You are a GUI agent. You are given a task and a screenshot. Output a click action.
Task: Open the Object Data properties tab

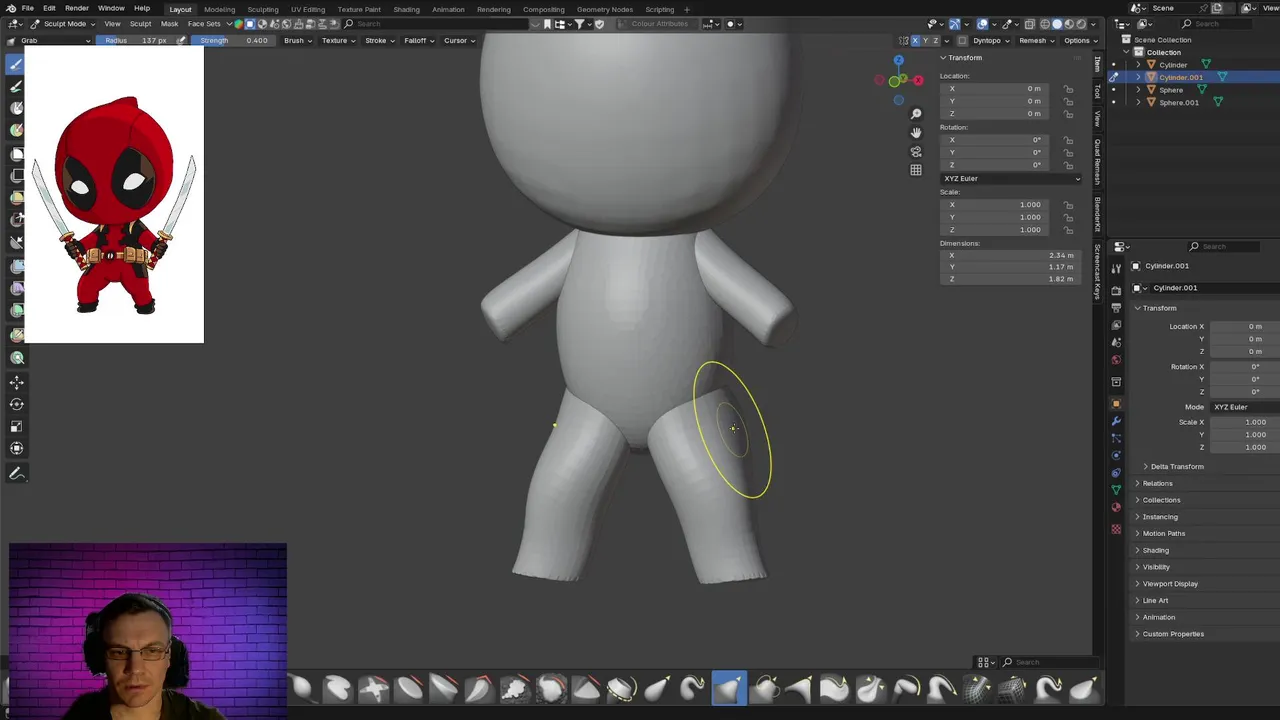coord(1116,489)
